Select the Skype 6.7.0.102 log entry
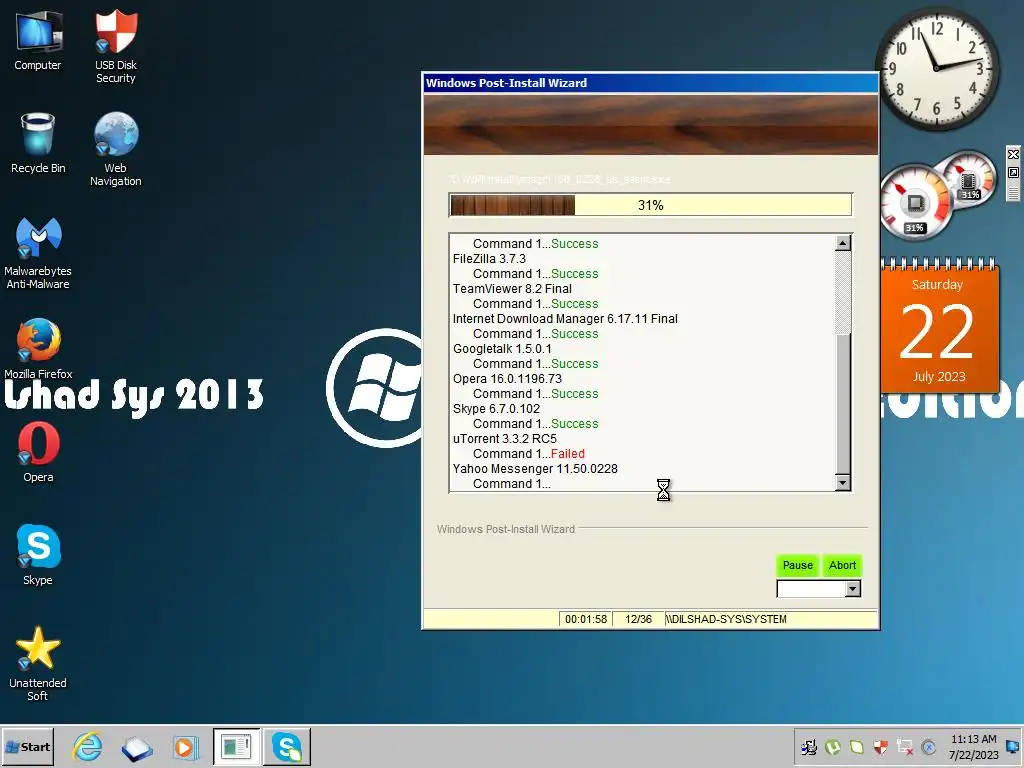This screenshot has height=768, width=1024. tap(496, 409)
